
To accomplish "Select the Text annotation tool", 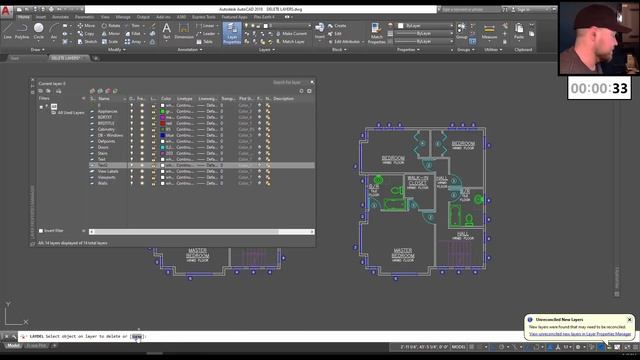I will [x=167, y=31].
